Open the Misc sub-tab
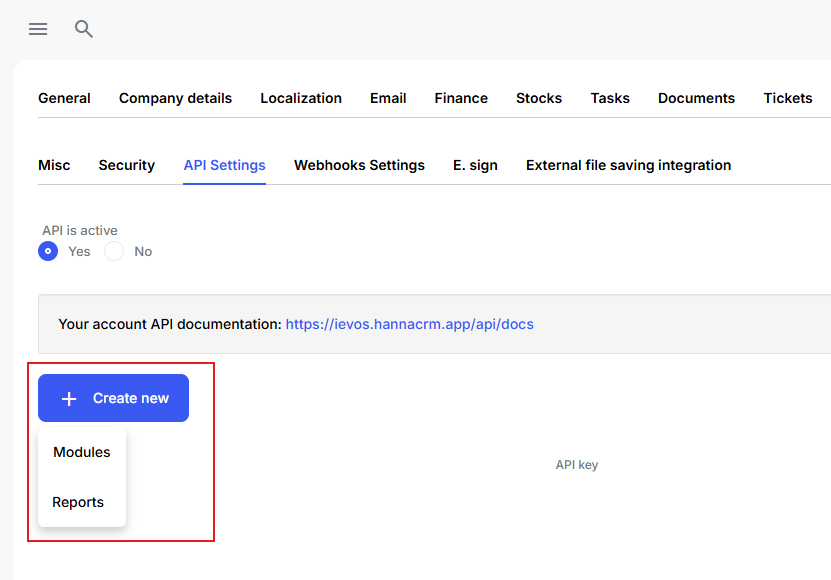The height and width of the screenshot is (580, 831). [x=54, y=165]
